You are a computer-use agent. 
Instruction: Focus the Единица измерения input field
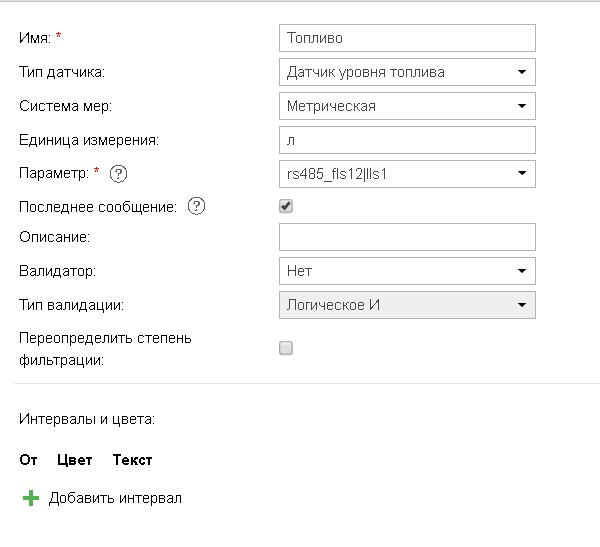point(407,140)
